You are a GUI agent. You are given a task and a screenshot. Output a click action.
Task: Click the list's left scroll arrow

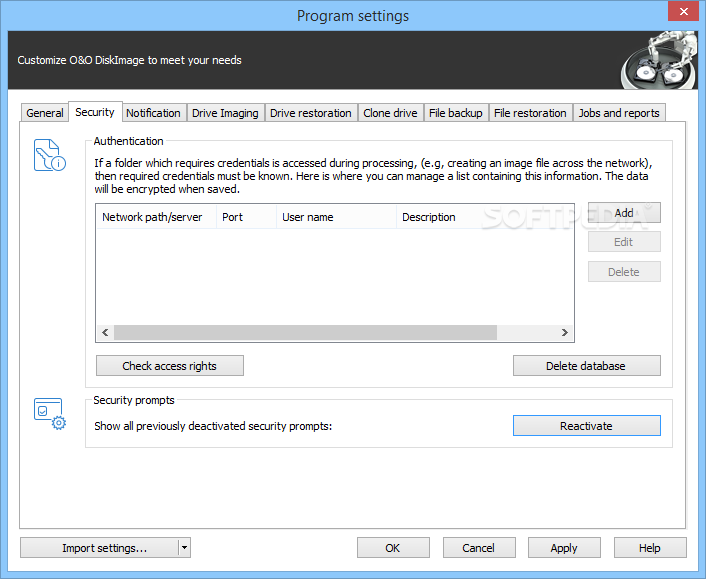(x=105, y=332)
